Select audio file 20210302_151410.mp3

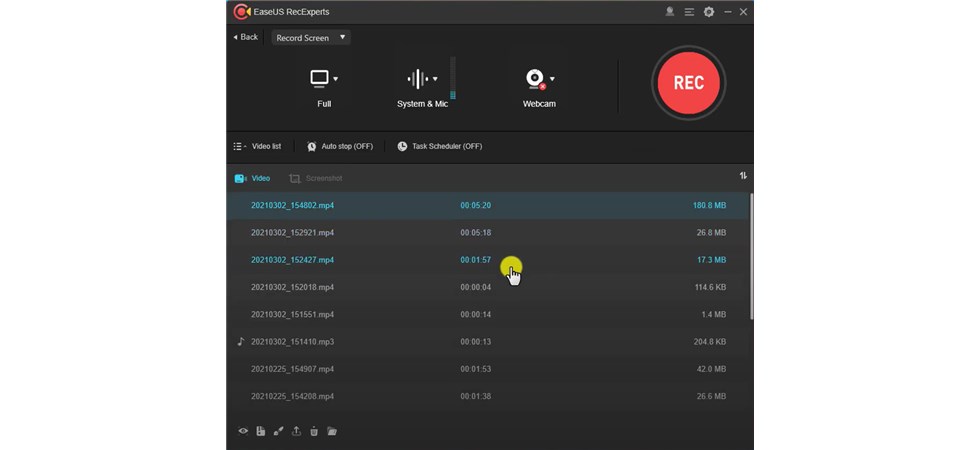point(488,342)
